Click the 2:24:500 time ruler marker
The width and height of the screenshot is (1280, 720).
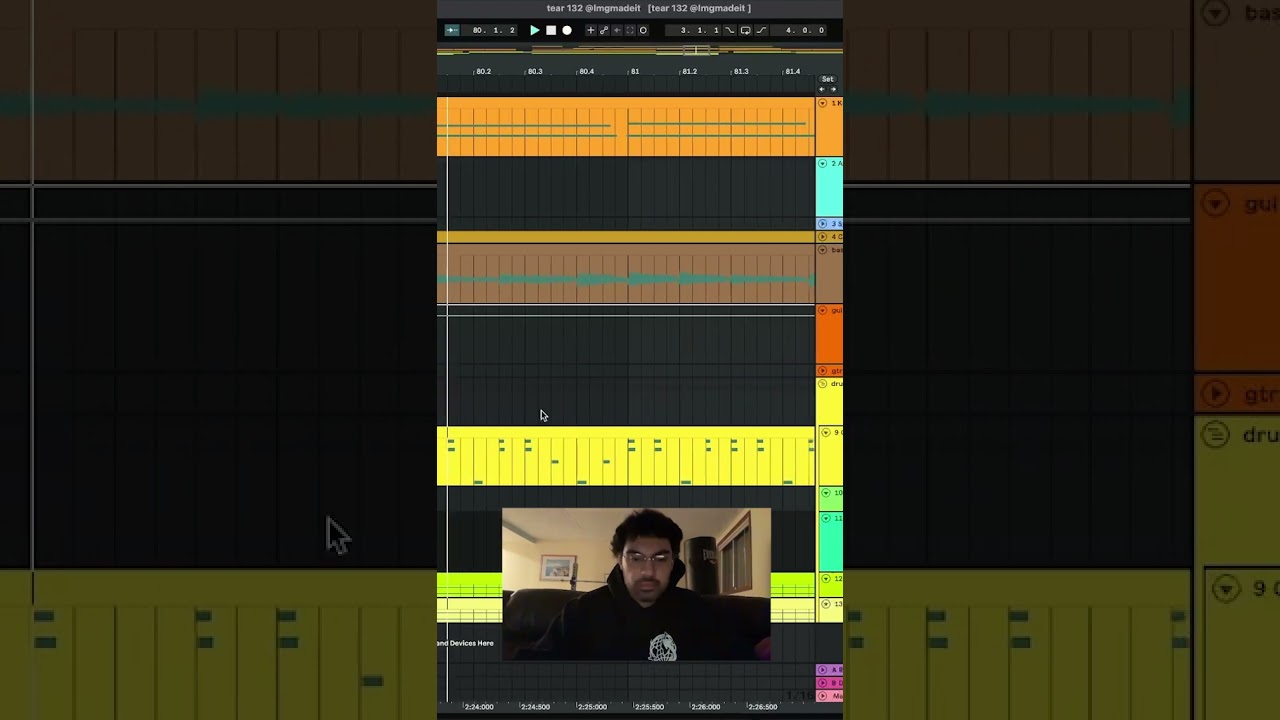[x=535, y=707]
